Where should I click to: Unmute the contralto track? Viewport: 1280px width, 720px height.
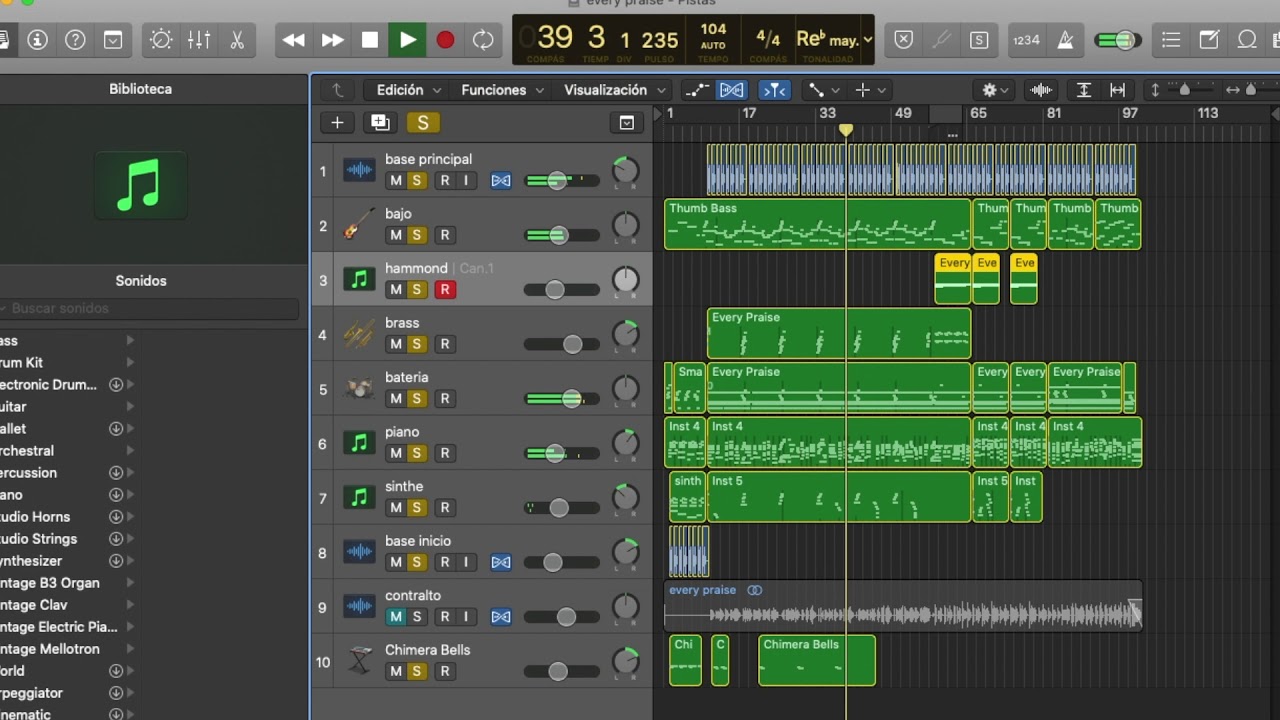pos(396,617)
